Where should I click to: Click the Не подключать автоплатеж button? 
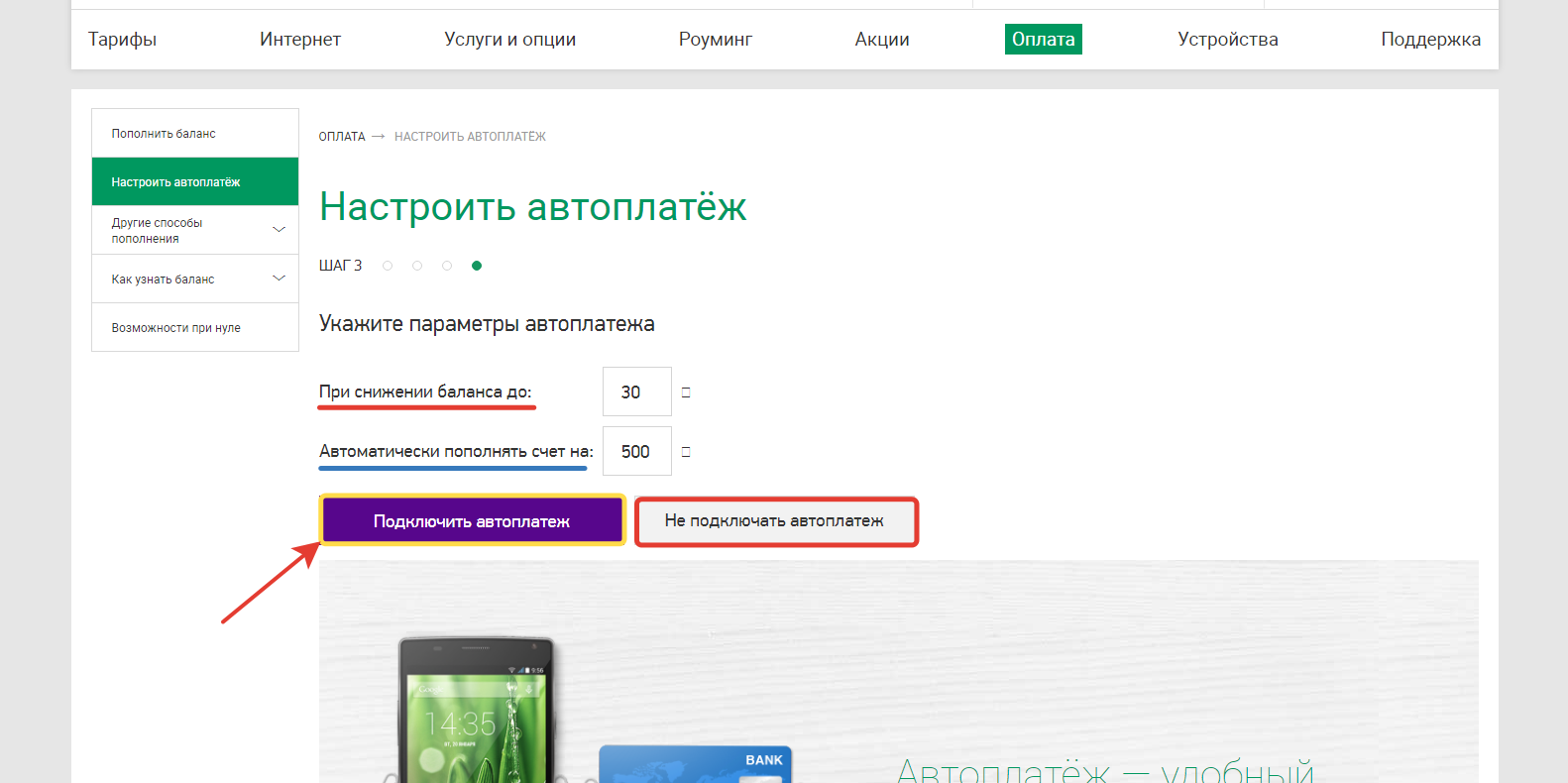click(775, 521)
